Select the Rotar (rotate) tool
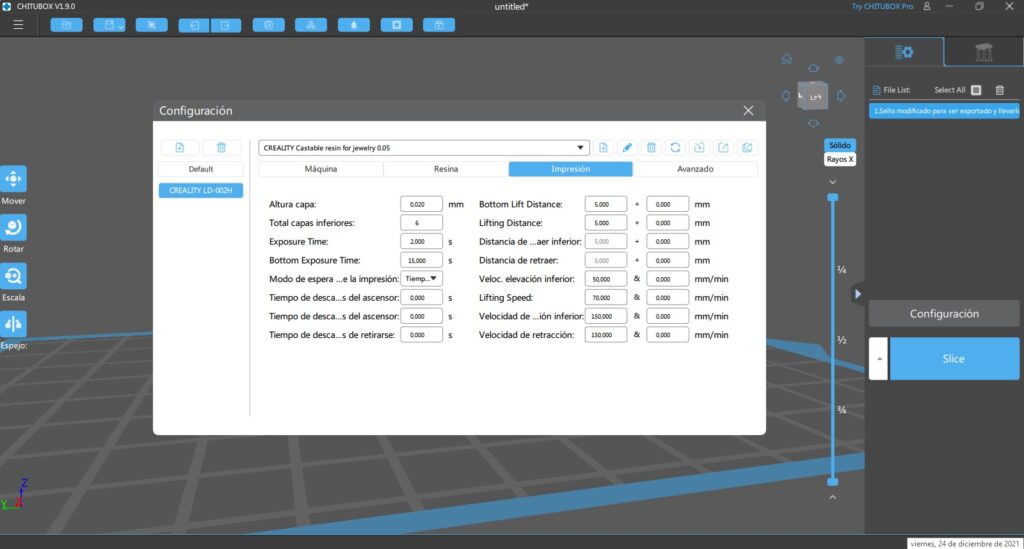1024x549 pixels. tap(14, 227)
